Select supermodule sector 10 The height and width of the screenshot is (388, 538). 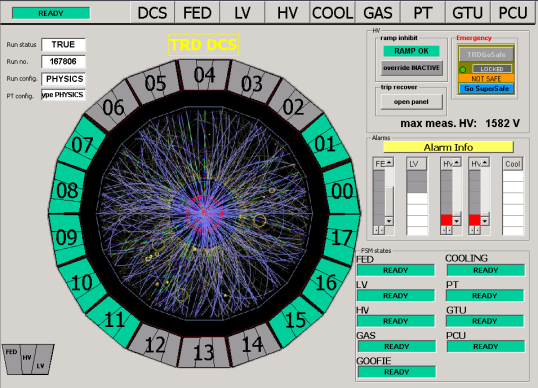coord(82,283)
